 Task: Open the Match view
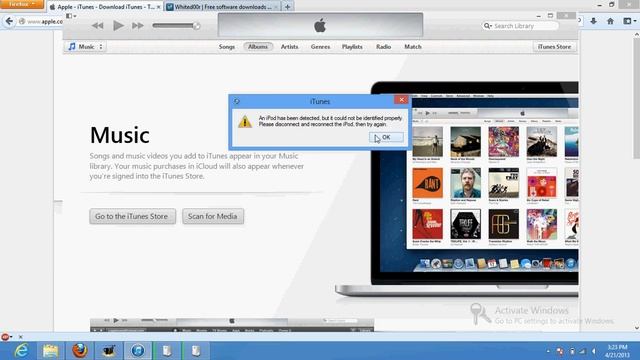(x=413, y=47)
